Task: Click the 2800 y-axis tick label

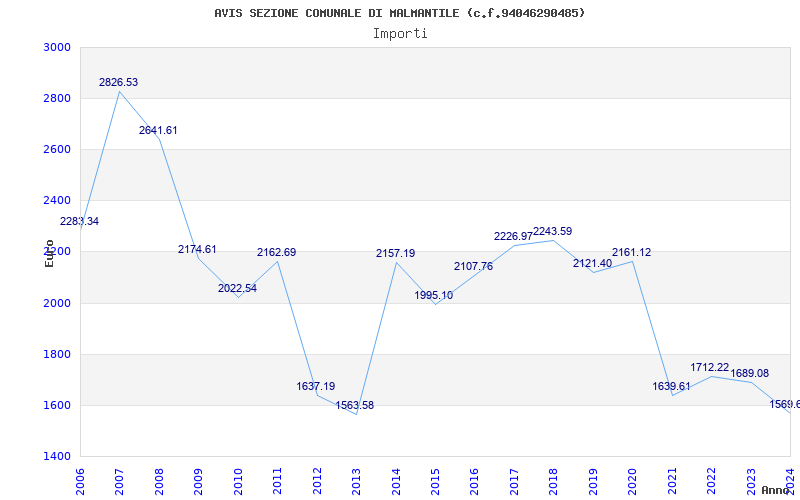Action: pyautogui.click(x=57, y=98)
